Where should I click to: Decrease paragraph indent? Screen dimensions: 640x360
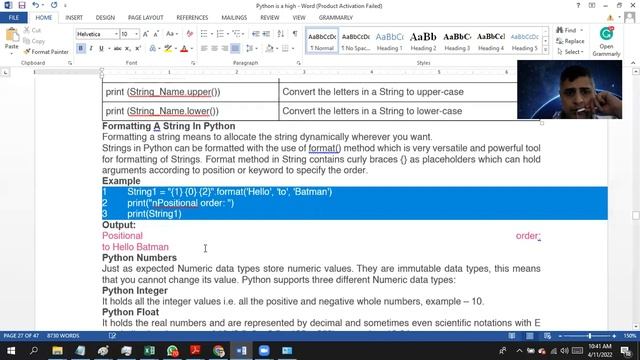[x=256, y=34]
